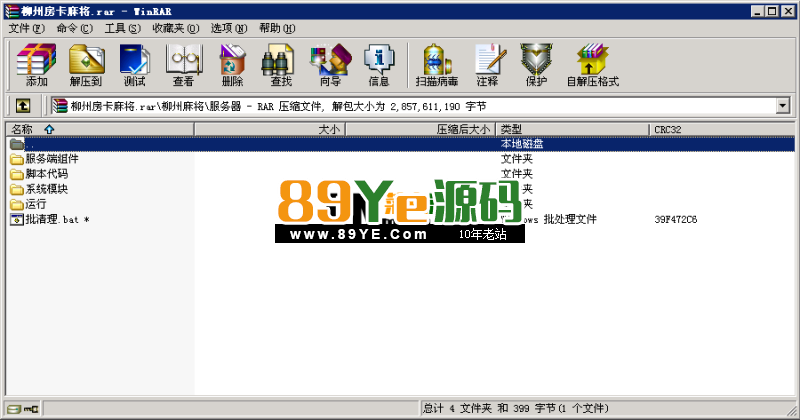Click the Delete (删除) toolbar icon

pos(233,65)
